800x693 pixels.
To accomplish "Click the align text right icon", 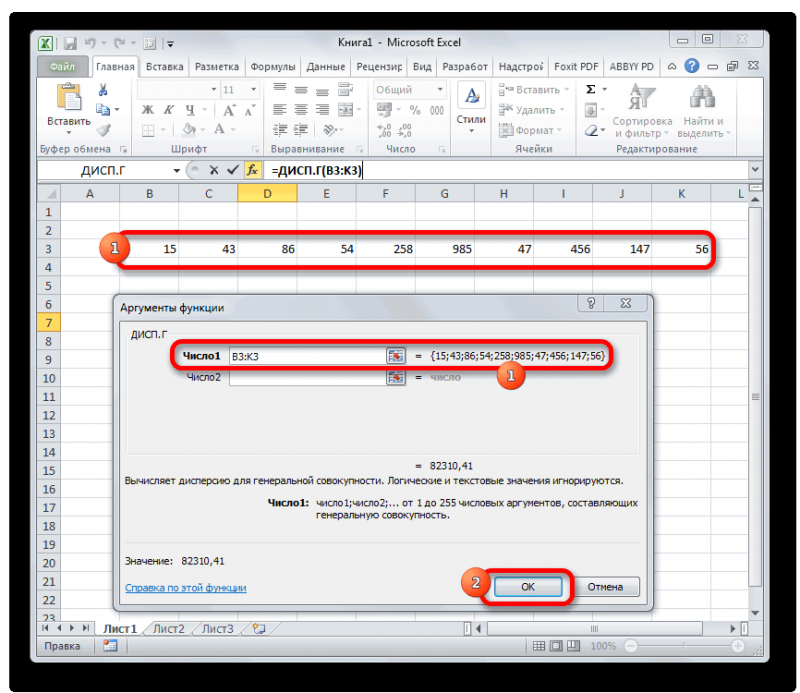I will [322, 110].
